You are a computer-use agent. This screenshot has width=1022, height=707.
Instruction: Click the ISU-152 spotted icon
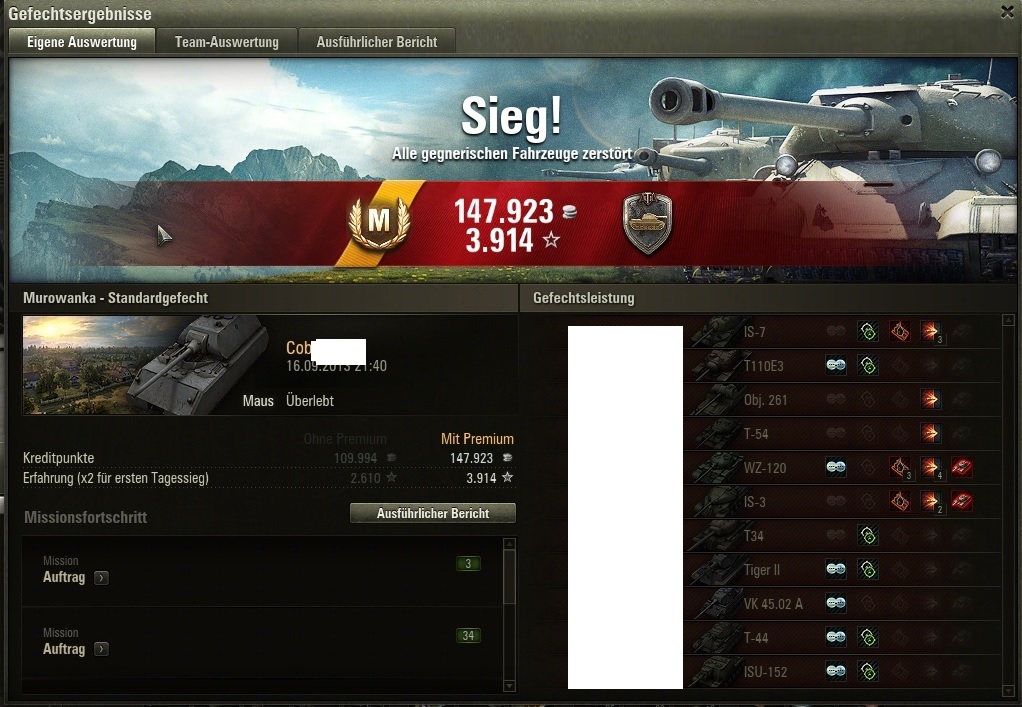point(836,671)
